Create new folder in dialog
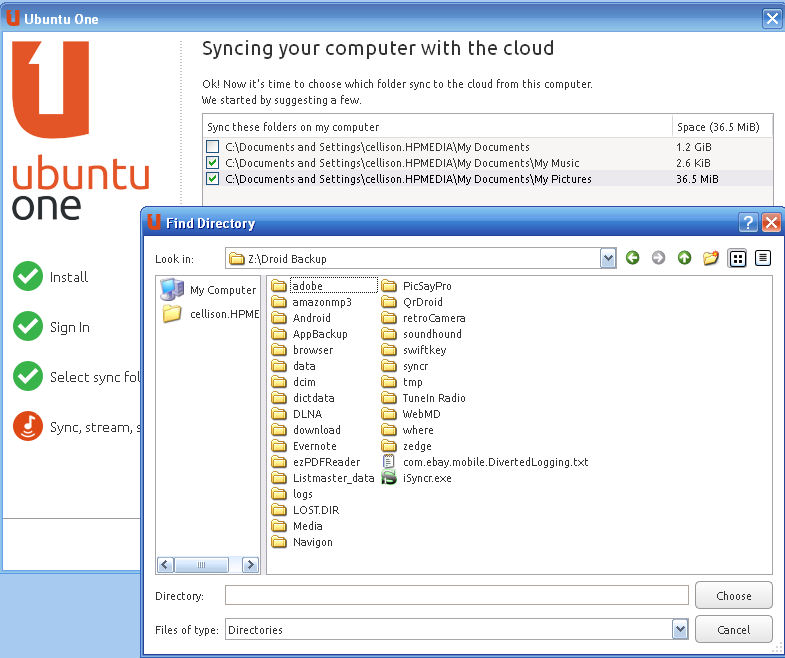Screen dimensions: 785x658 [x=710, y=258]
